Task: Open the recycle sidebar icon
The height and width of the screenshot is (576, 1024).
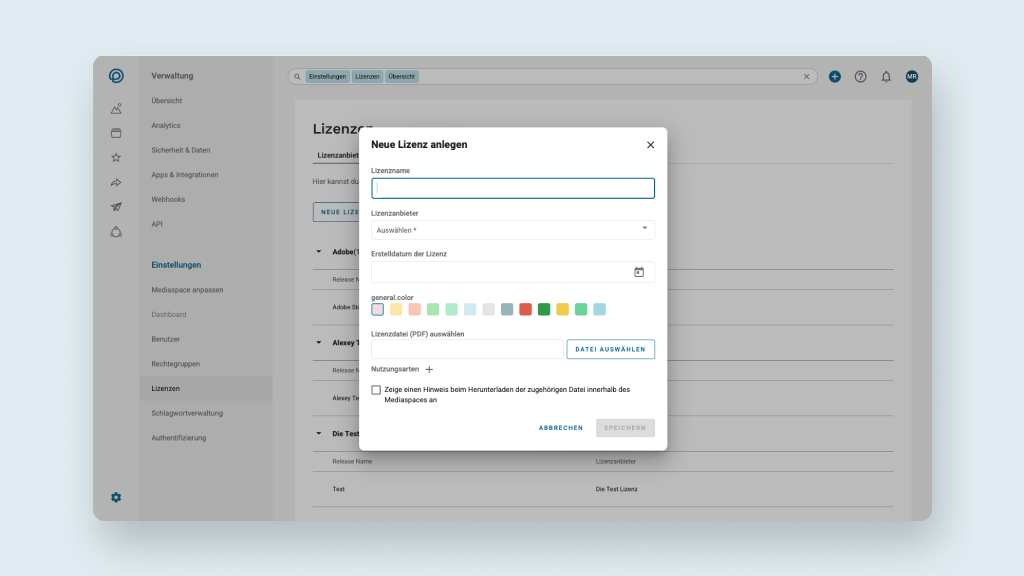Action: coord(116,232)
